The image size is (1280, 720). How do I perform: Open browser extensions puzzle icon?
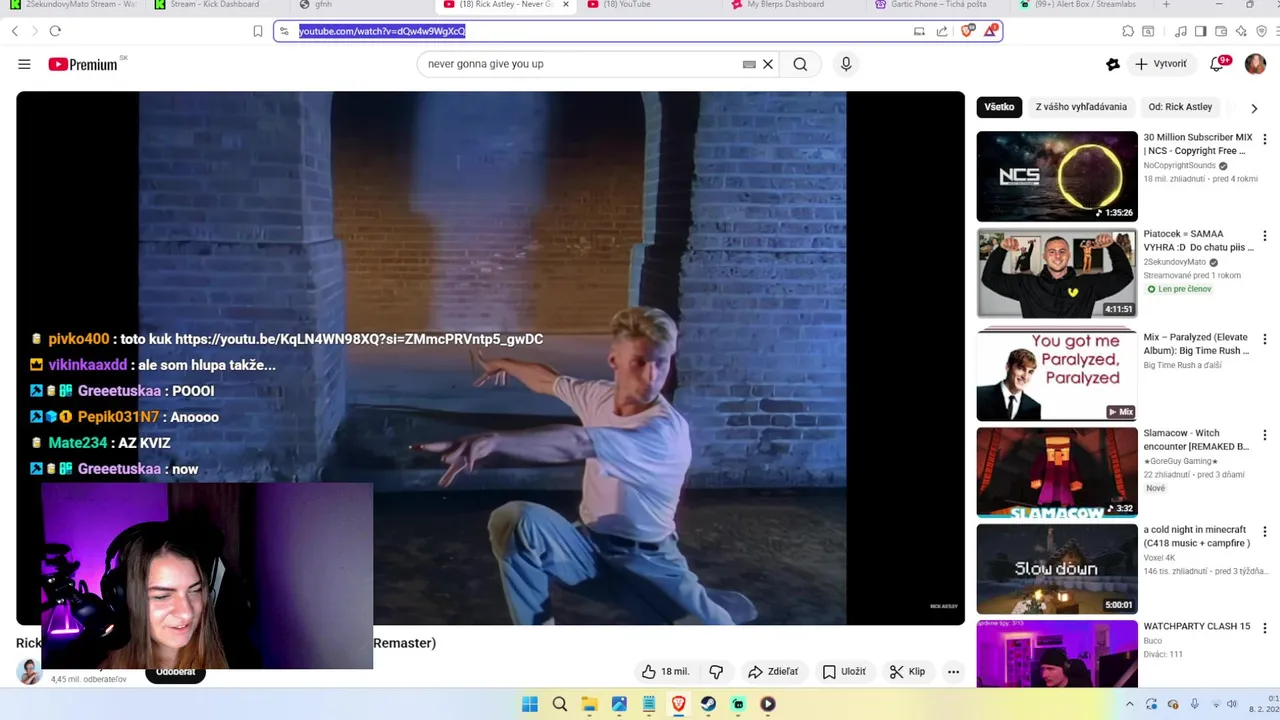(x=1128, y=31)
